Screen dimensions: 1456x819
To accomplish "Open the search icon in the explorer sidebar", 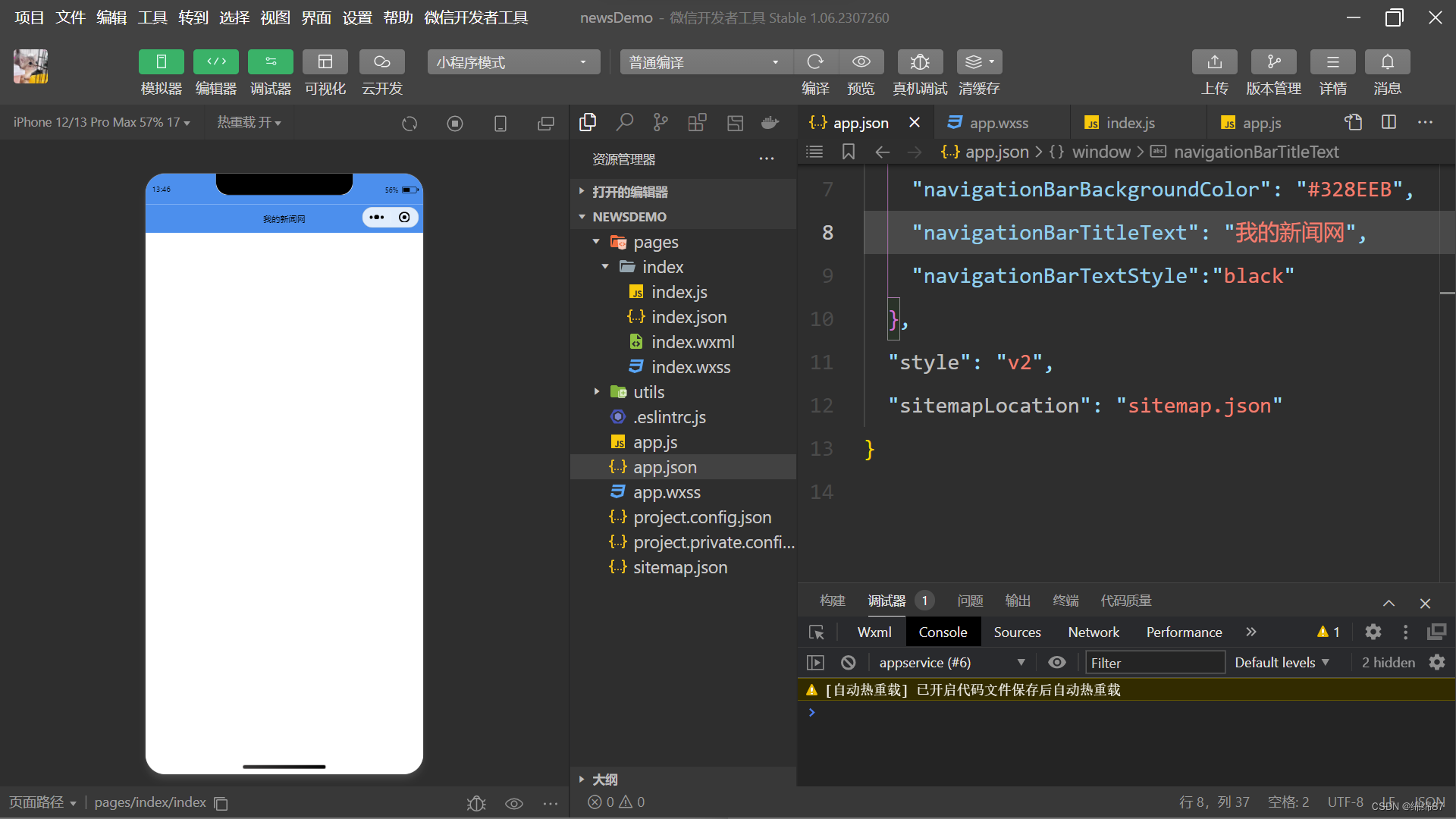I will coord(624,122).
